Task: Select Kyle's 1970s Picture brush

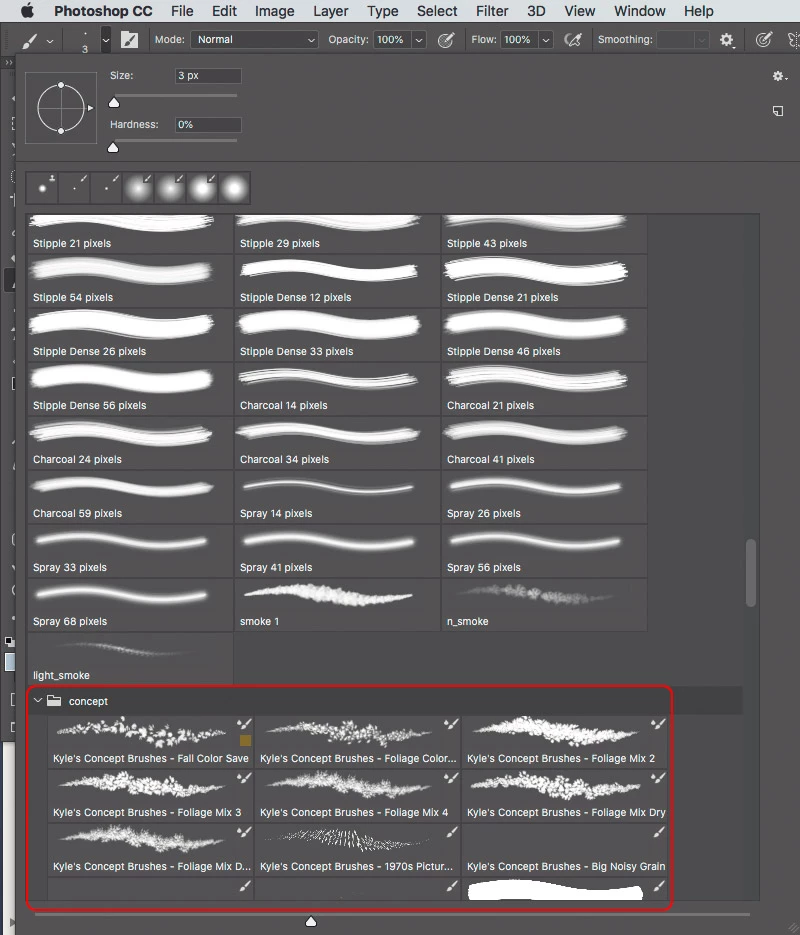Action: pos(358,850)
